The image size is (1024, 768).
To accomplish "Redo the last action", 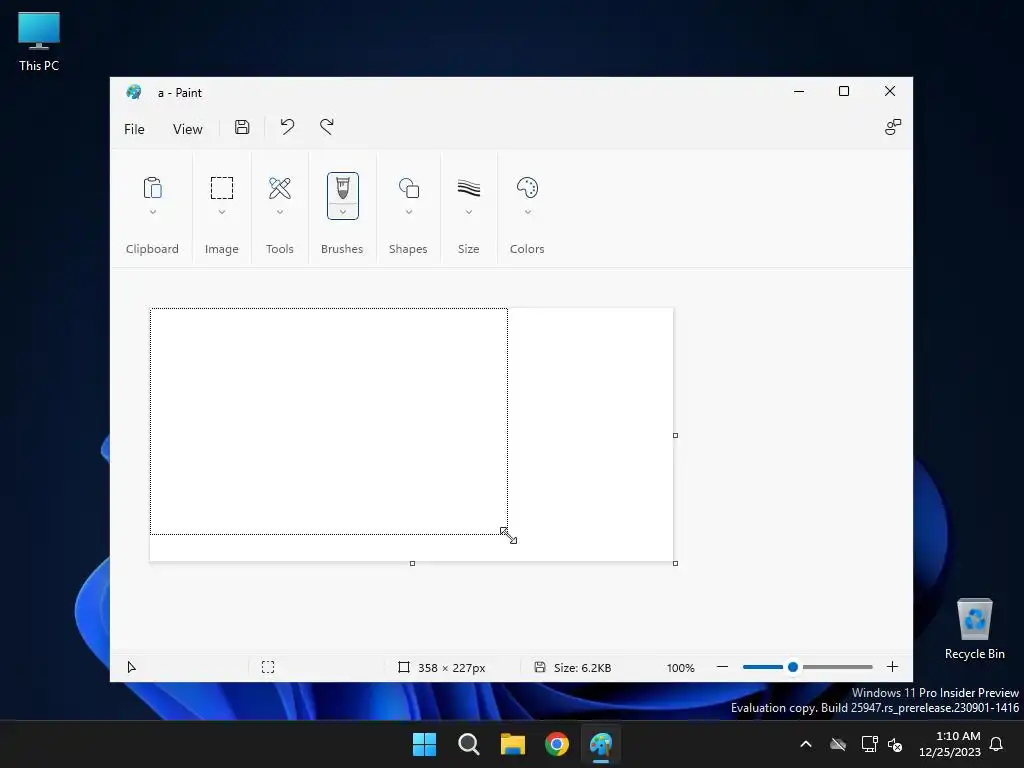I will click(327, 127).
